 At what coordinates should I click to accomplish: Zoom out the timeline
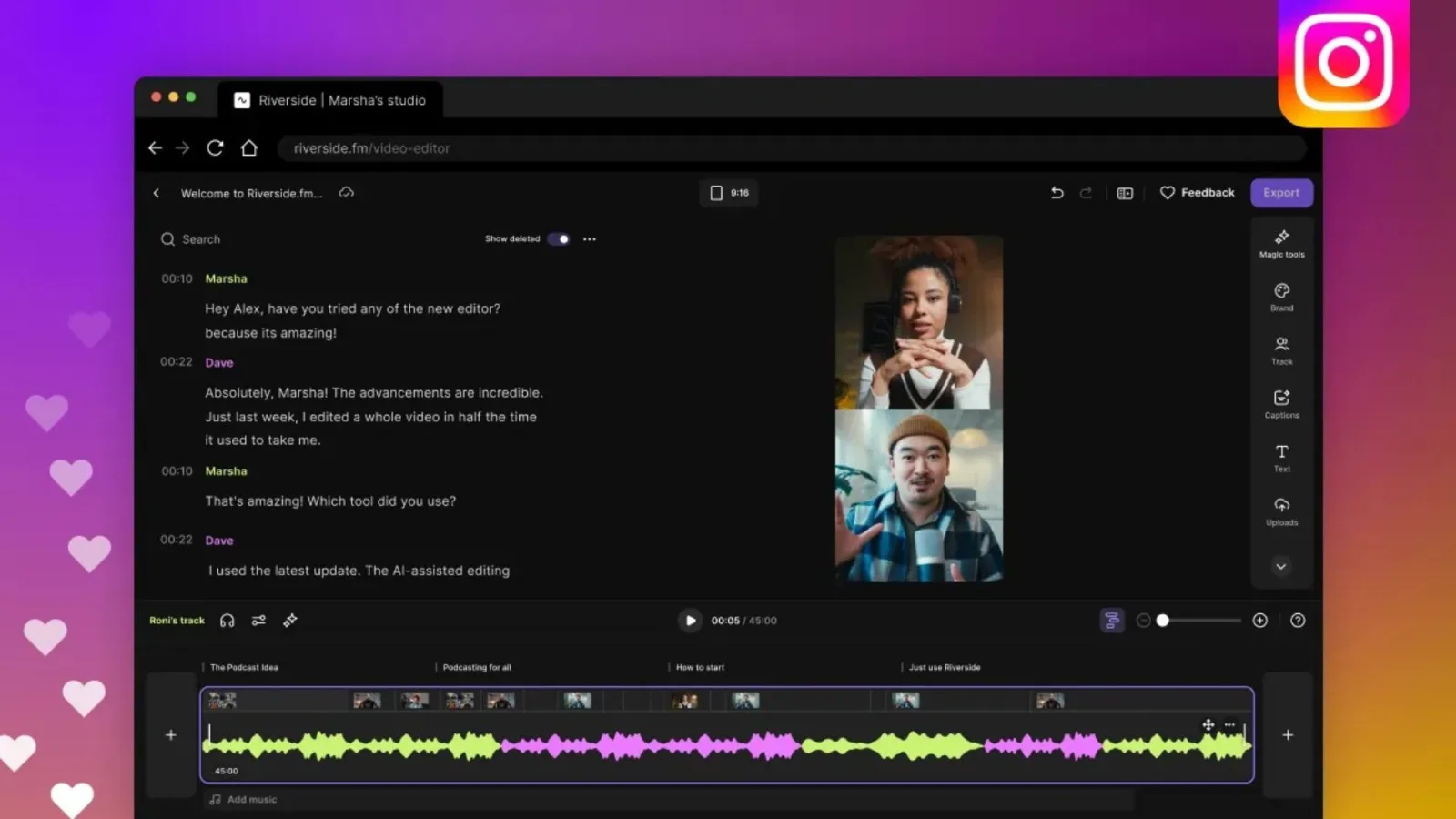coord(1143,621)
